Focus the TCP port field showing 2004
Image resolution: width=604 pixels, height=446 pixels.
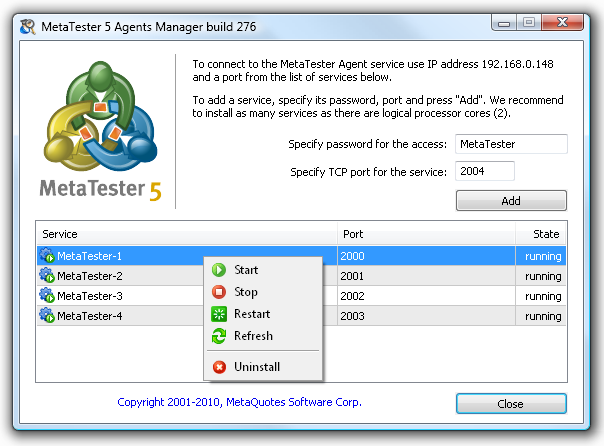(485, 171)
